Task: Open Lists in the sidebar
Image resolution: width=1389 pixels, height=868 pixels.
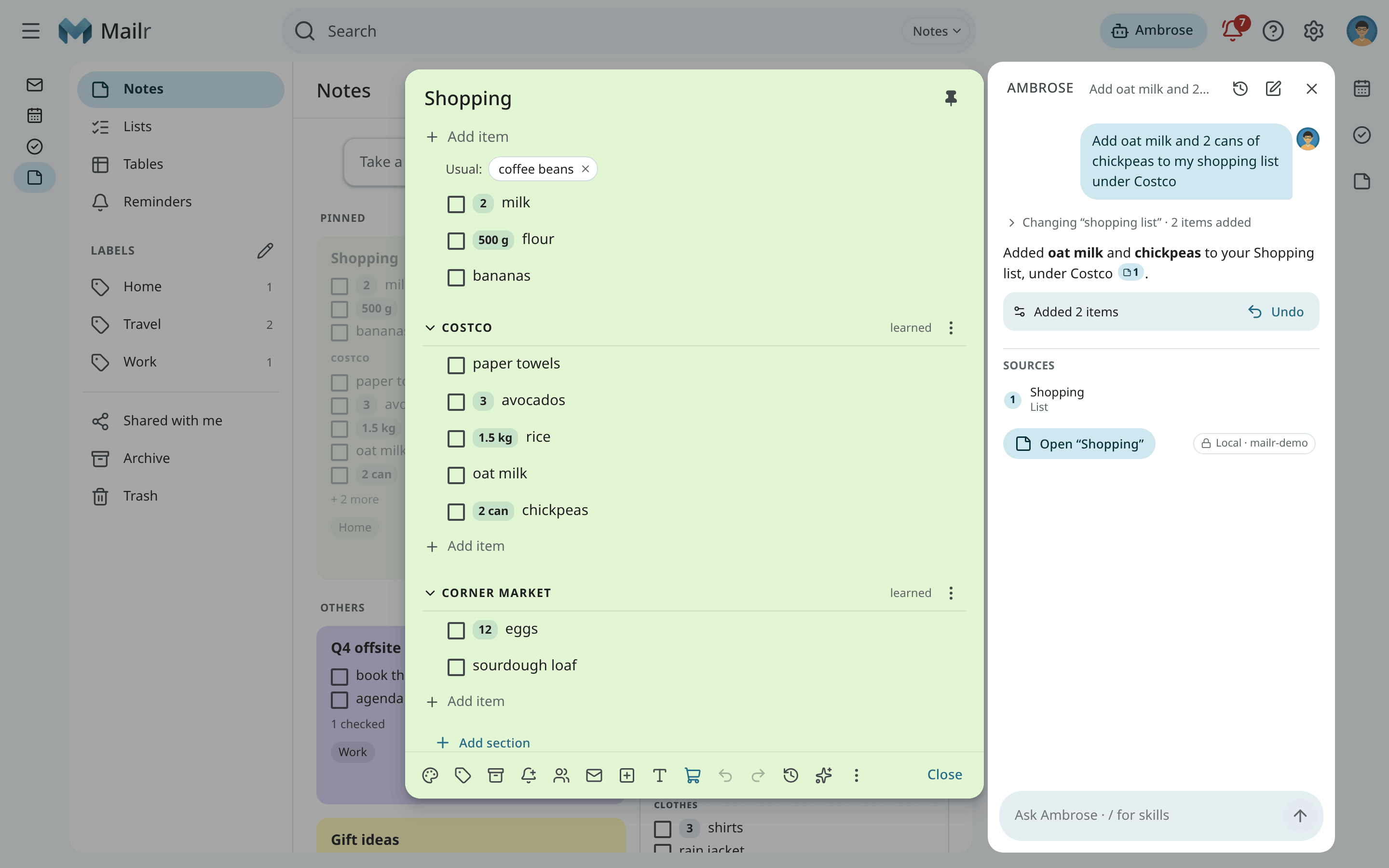Action: tap(181, 126)
